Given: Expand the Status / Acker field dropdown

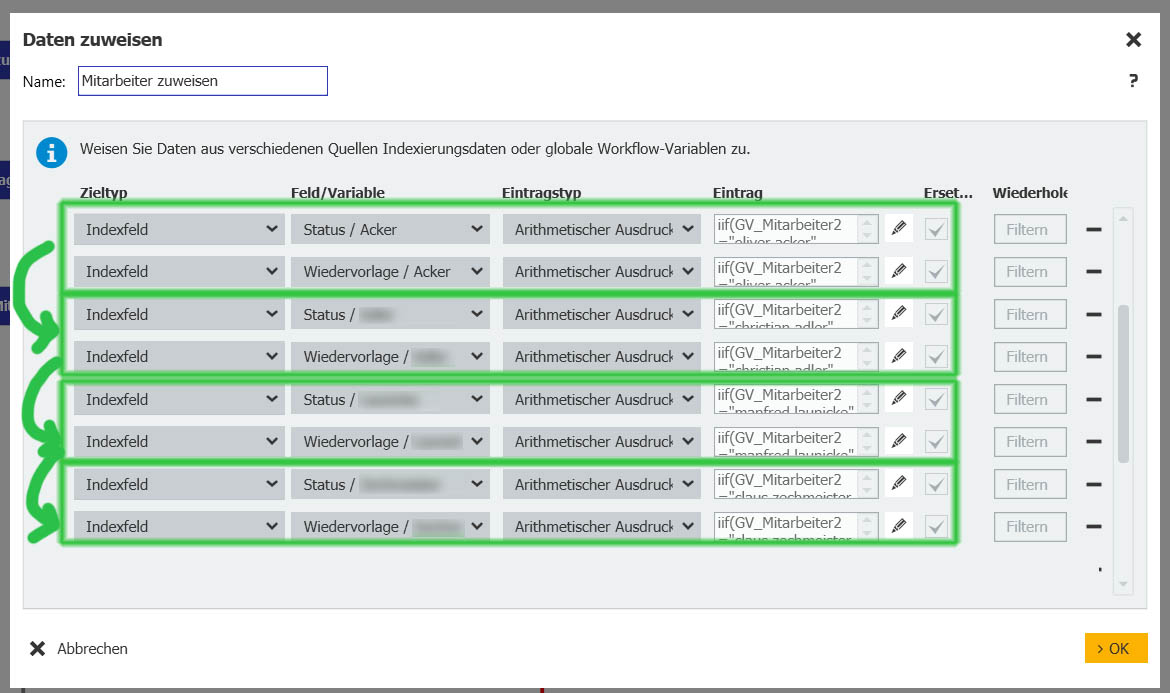Looking at the screenshot, I should (x=390, y=229).
